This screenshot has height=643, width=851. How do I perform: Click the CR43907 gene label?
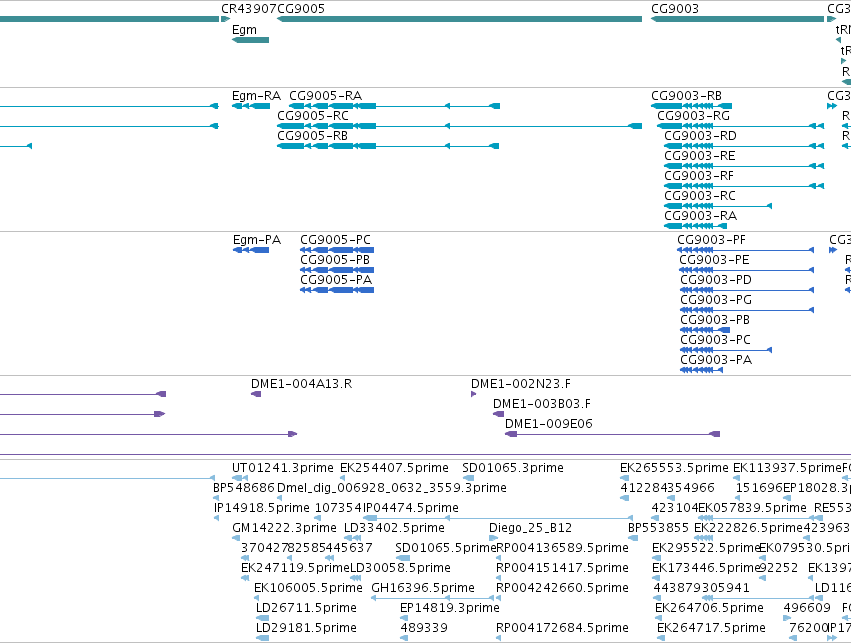point(249,9)
